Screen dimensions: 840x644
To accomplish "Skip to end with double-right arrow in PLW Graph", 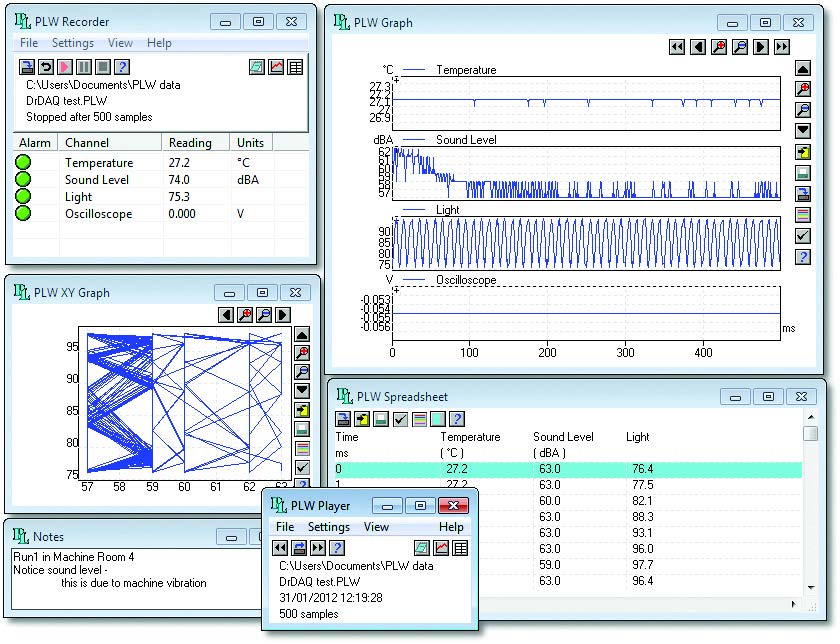I will click(782, 47).
